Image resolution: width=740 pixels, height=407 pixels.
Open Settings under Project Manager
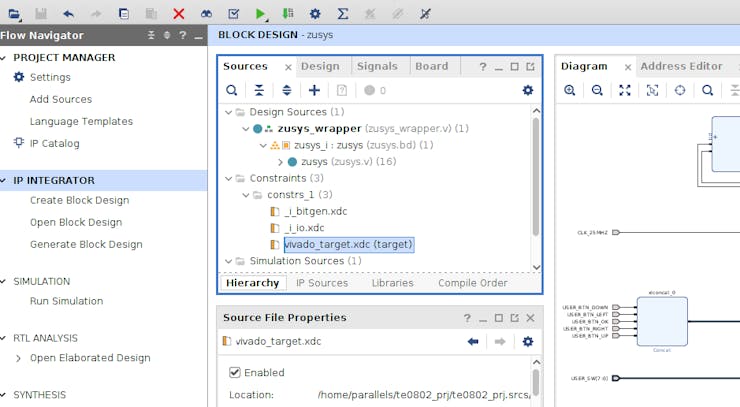[x=50, y=77]
